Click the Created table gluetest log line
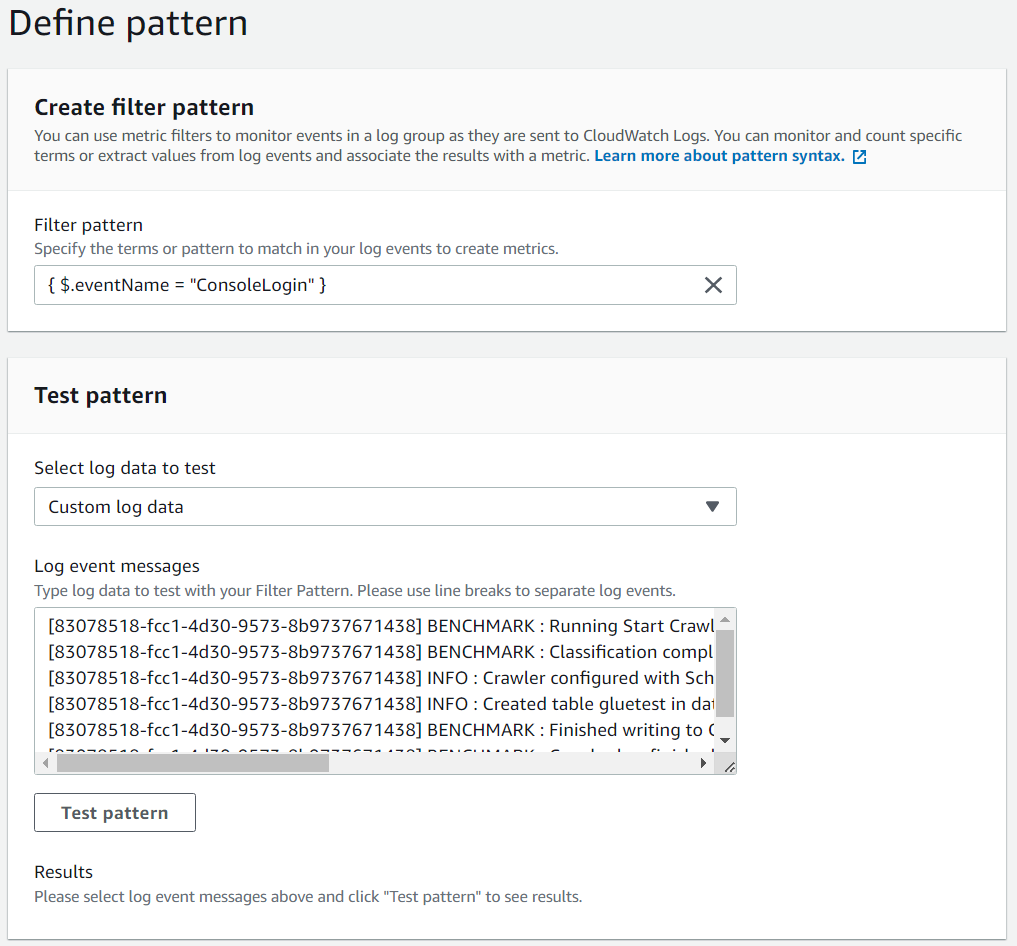 pos(380,704)
